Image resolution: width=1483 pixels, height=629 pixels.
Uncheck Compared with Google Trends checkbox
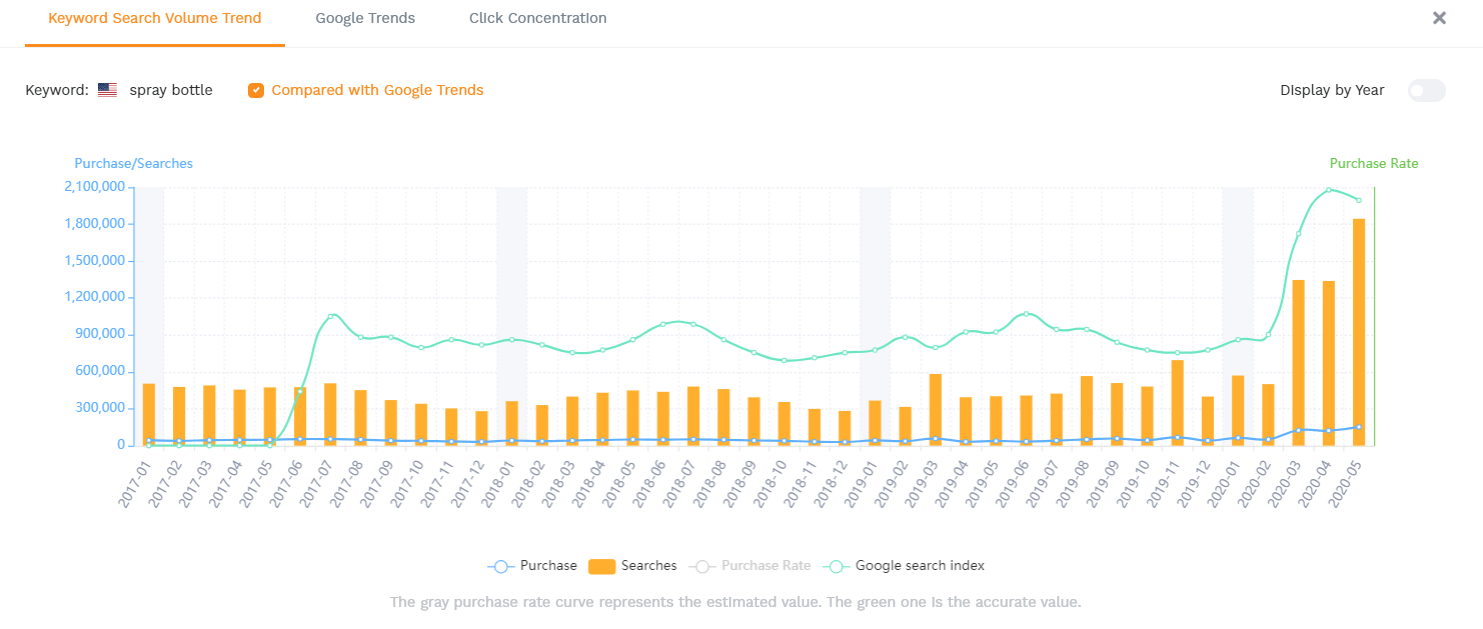click(x=256, y=90)
